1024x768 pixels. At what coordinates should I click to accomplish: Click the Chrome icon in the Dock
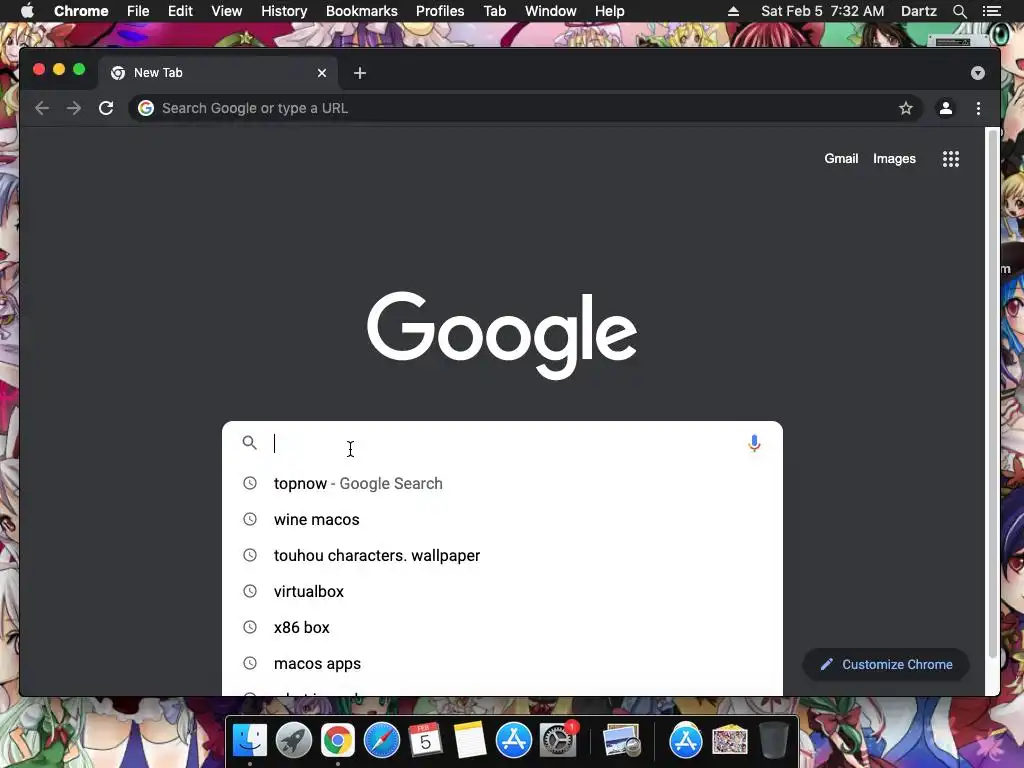338,741
